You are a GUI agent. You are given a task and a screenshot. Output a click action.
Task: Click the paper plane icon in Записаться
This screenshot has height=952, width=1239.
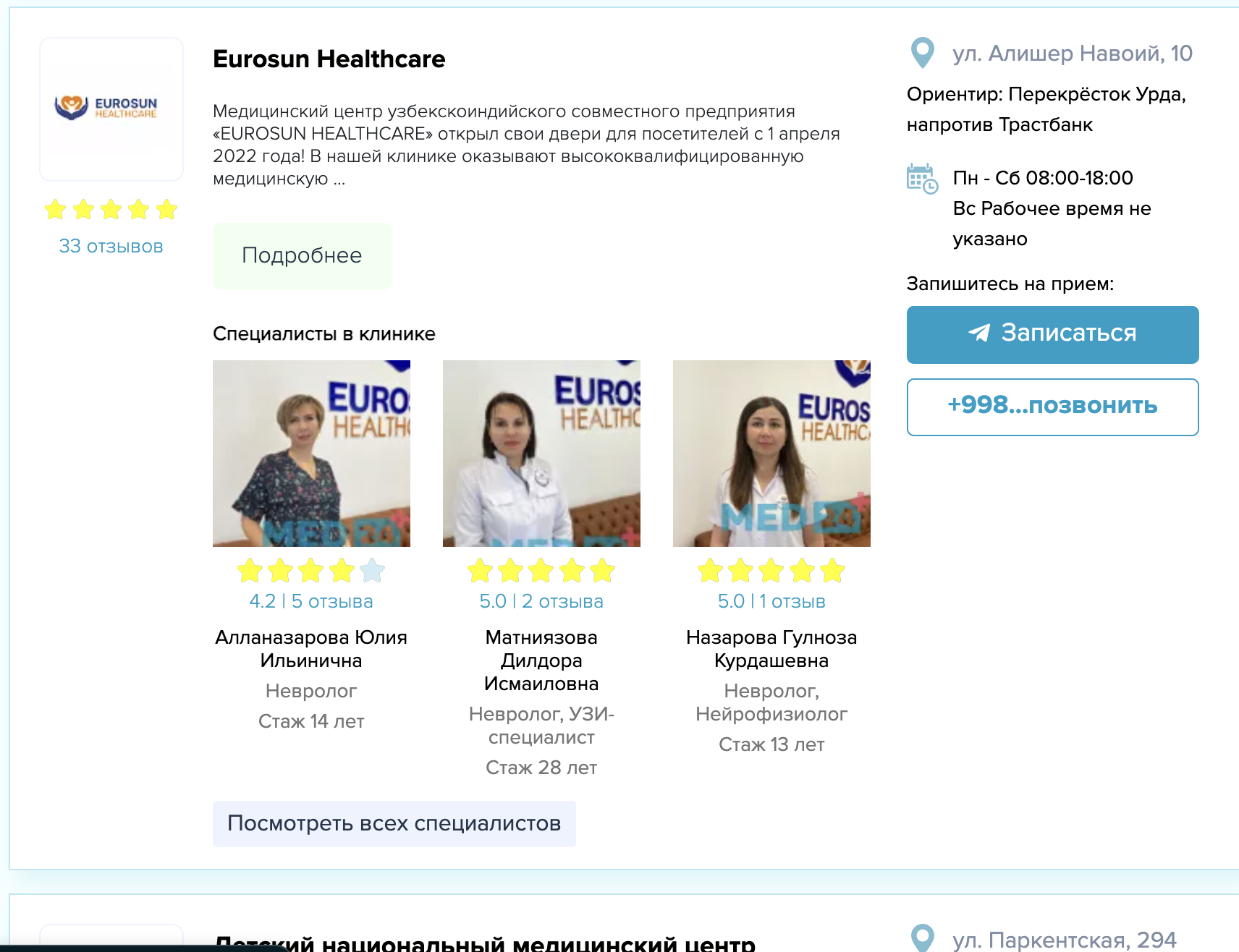click(979, 333)
